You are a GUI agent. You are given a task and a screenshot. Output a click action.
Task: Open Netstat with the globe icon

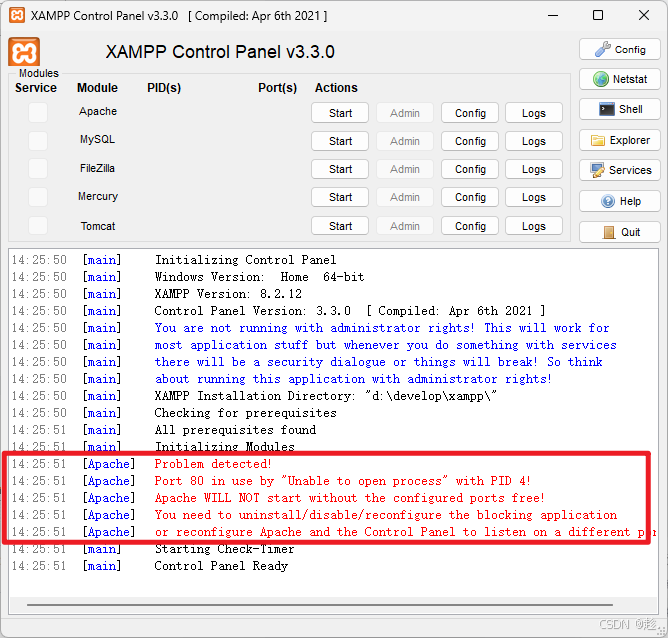click(x=619, y=79)
